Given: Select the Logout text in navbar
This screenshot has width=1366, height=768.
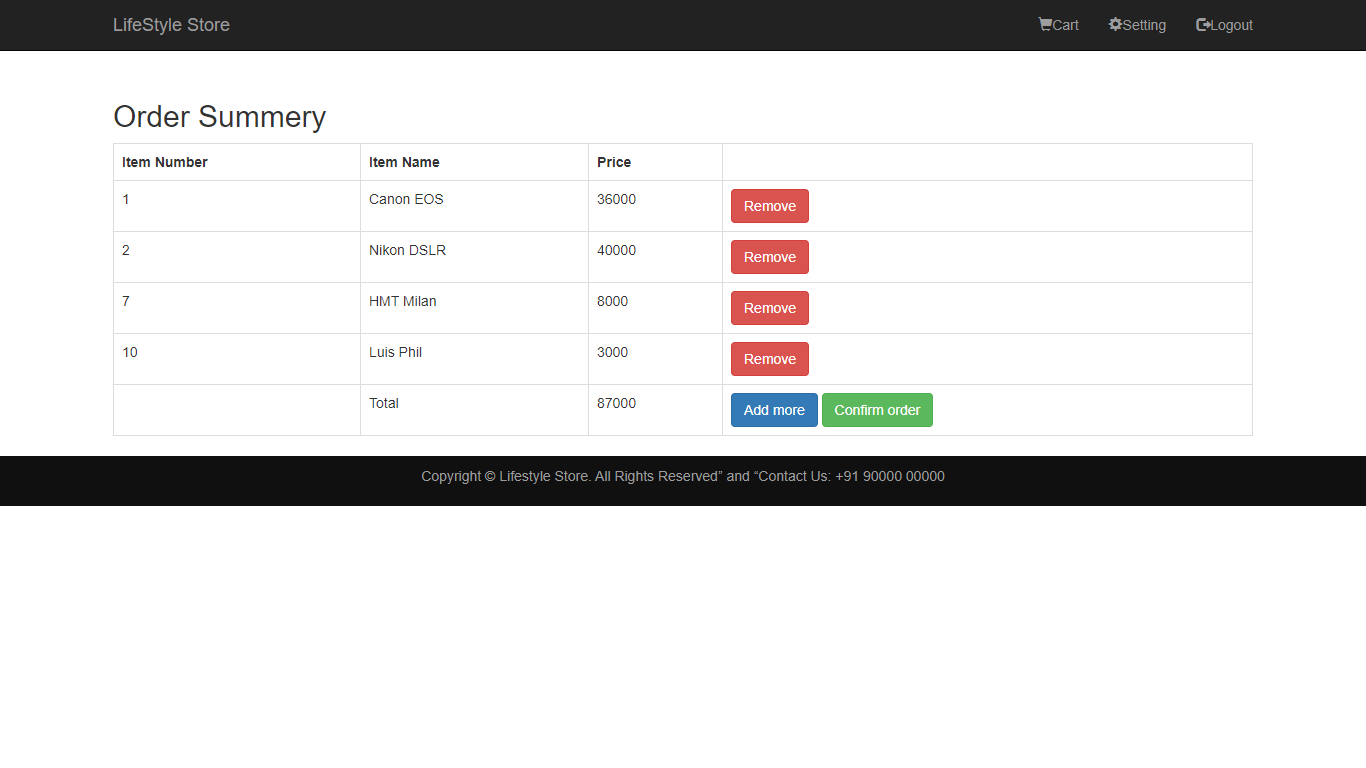Looking at the screenshot, I should coord(1232,25).
